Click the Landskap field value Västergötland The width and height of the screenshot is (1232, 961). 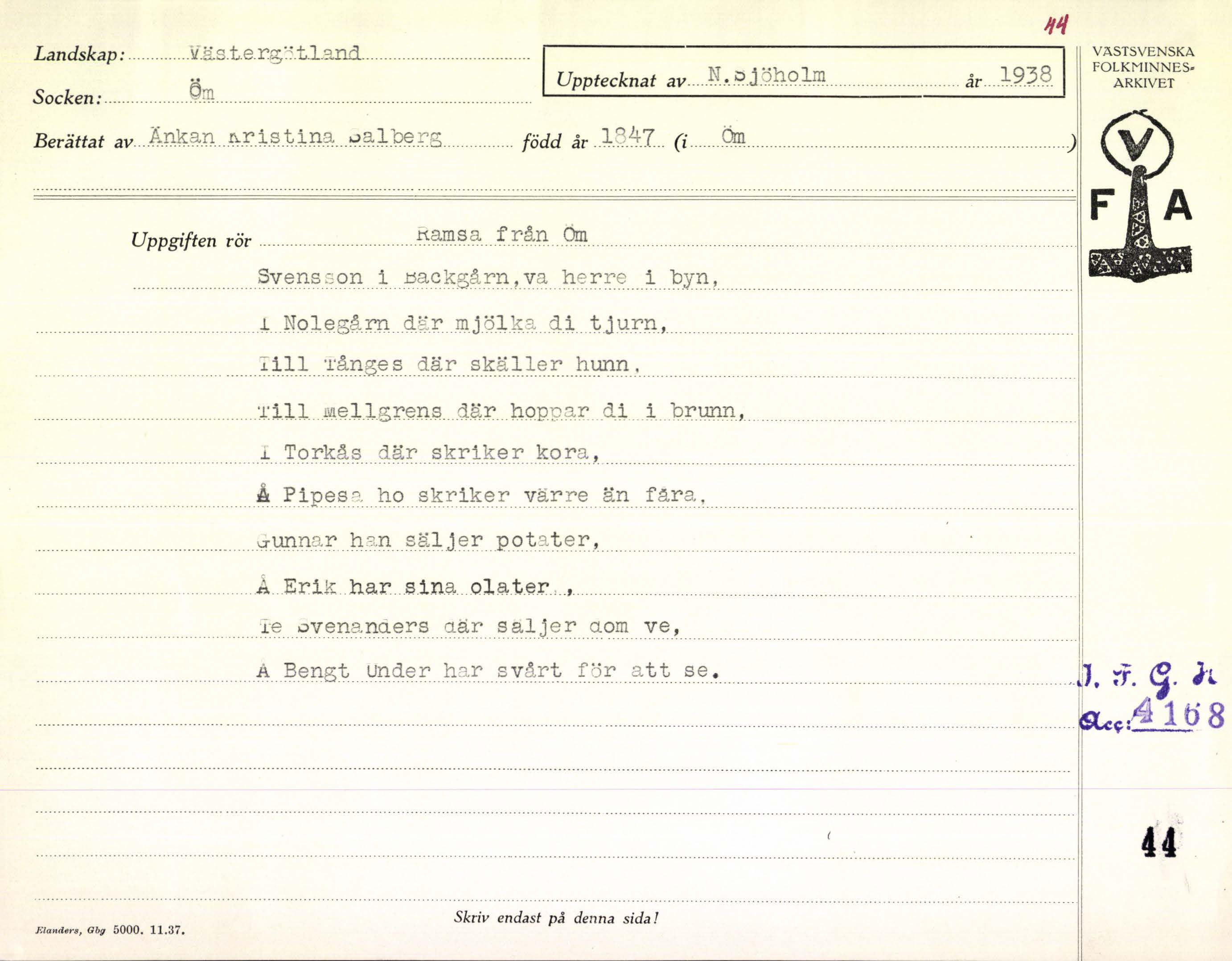point(275,53)
